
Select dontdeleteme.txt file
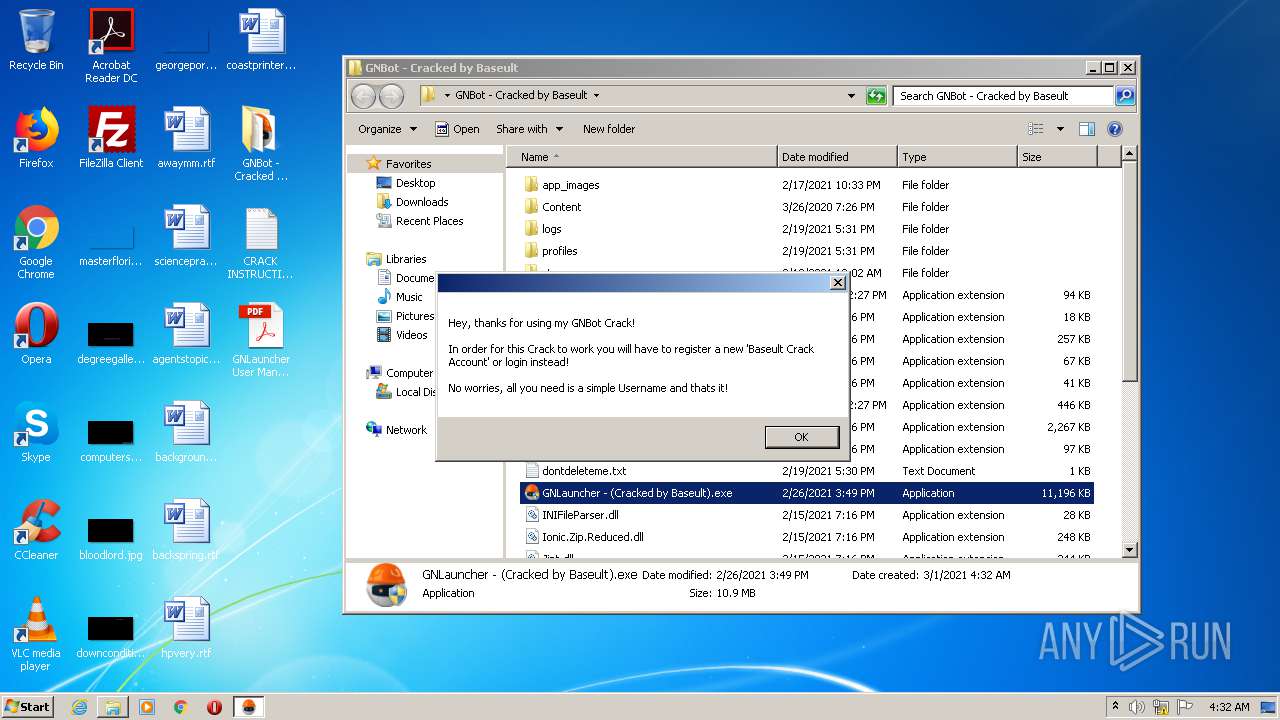click(x=583, y=471)
